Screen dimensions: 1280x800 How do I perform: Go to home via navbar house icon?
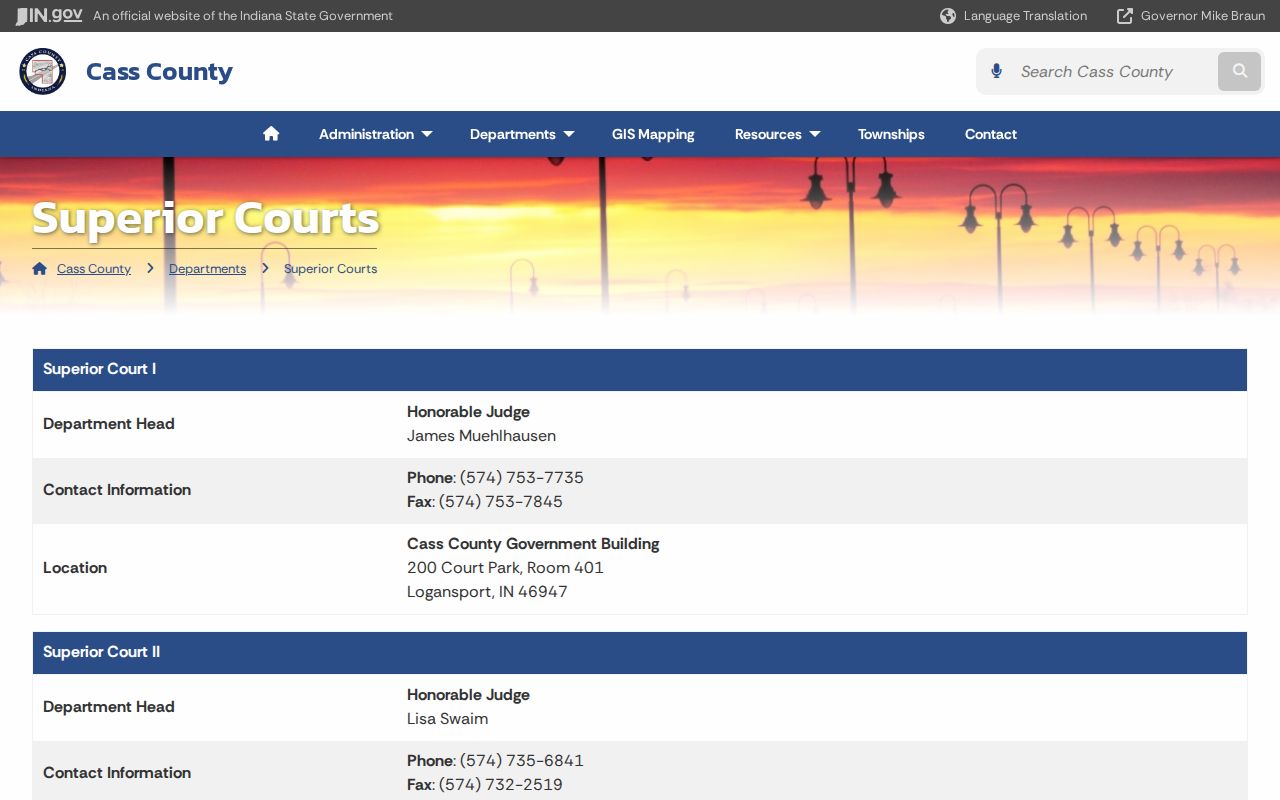coord(271,134)
